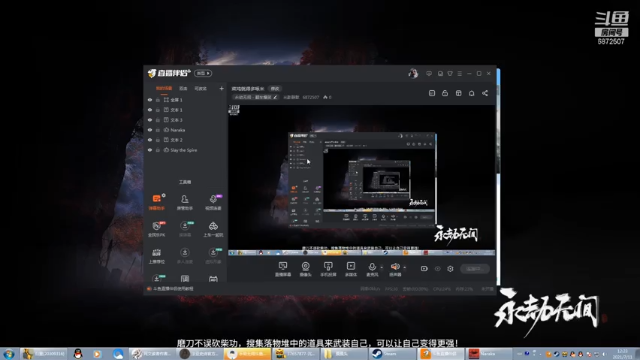Viewport: 640px width, 360px height.
Task: Open the hamburger main menu in title bar
Action: pos(460,73)
